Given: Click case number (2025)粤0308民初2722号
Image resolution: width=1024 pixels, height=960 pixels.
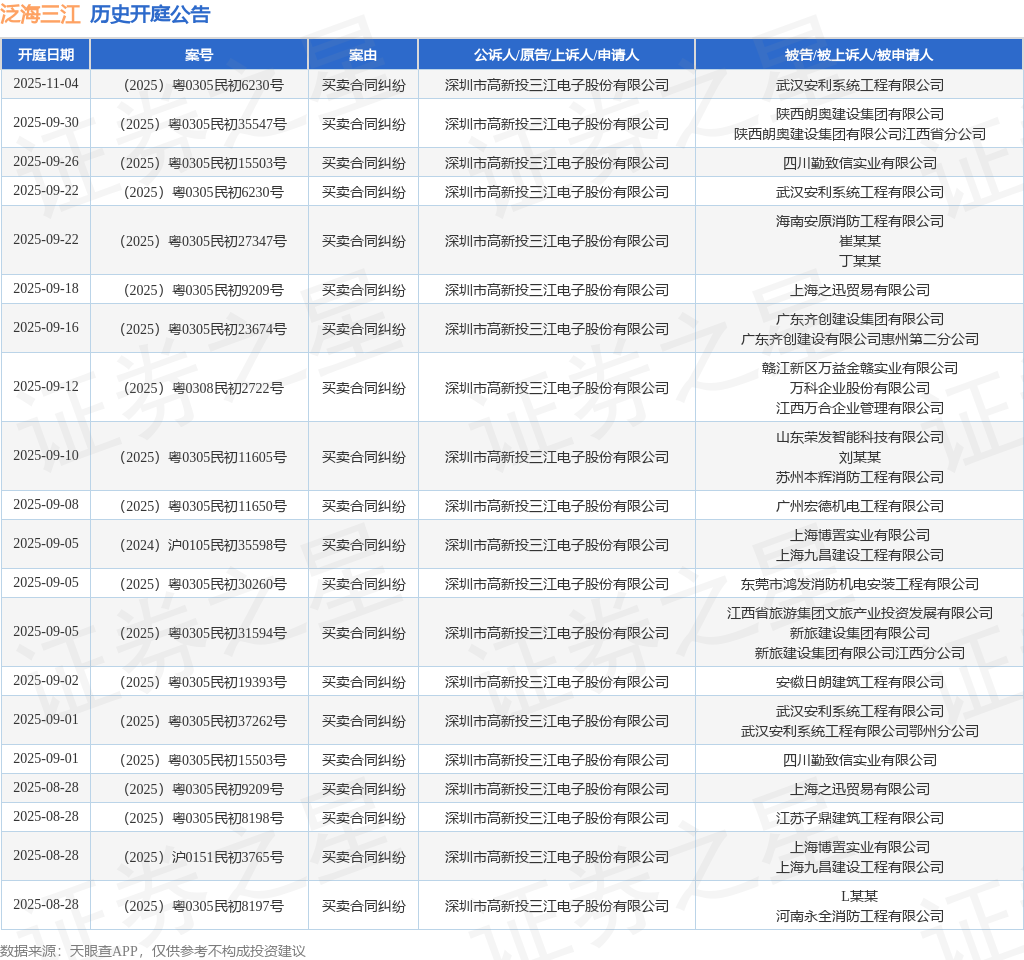Looking at the screenshot, I should pos(203,388).
